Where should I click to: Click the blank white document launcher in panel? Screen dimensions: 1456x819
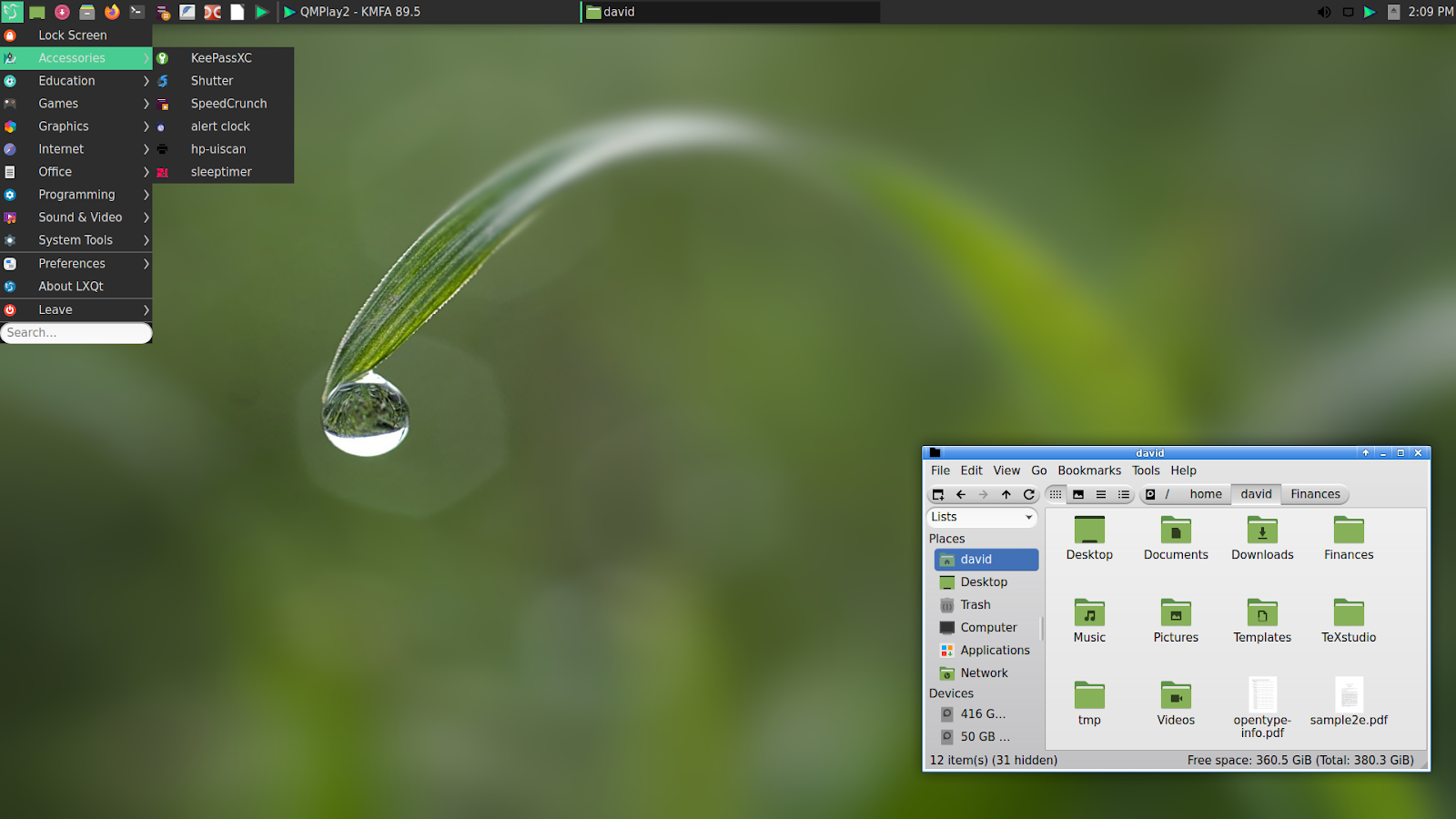[238, 12]
